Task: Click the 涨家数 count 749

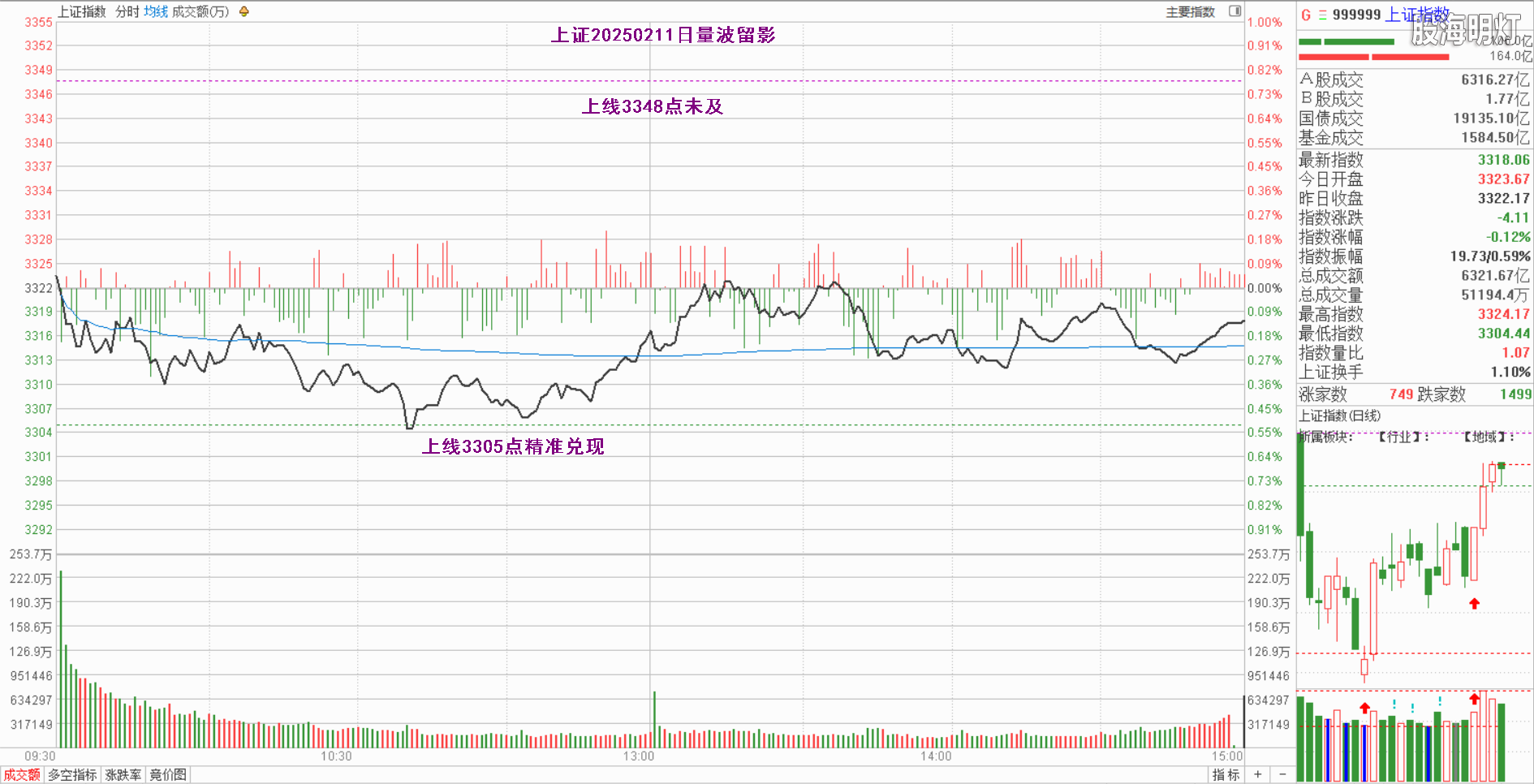Action: (x=1401, y=394)
